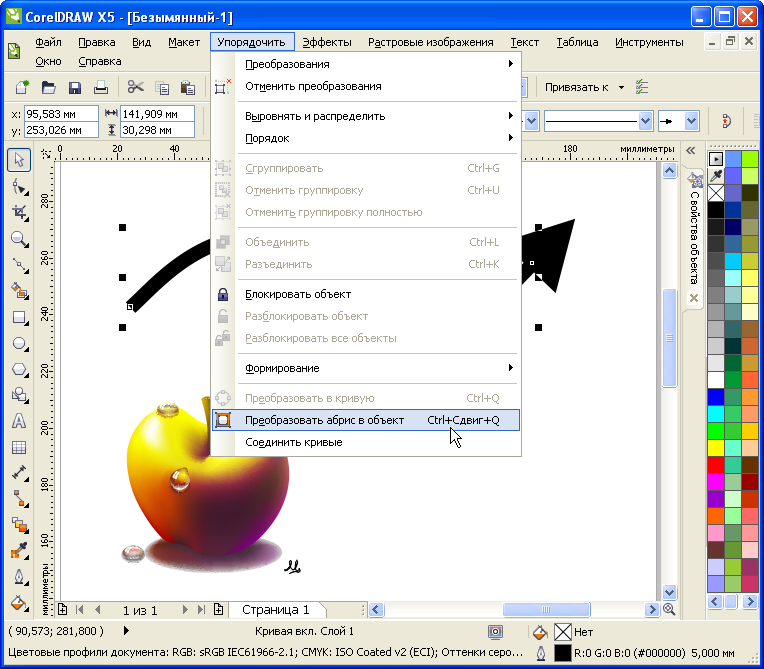764x669 pixels.
Task: Pick the no-color X swatch
Action: click(x=716, y=193)
